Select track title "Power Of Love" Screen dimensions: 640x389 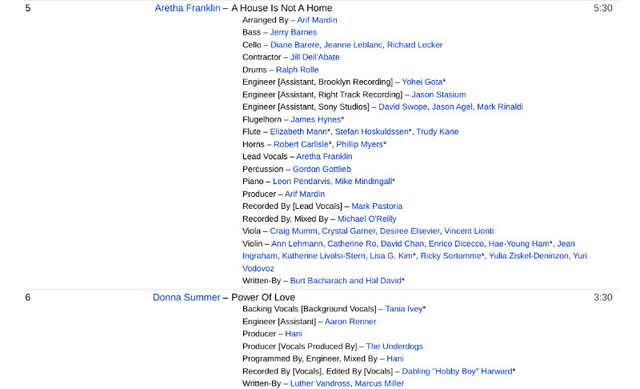coord(263,298)
